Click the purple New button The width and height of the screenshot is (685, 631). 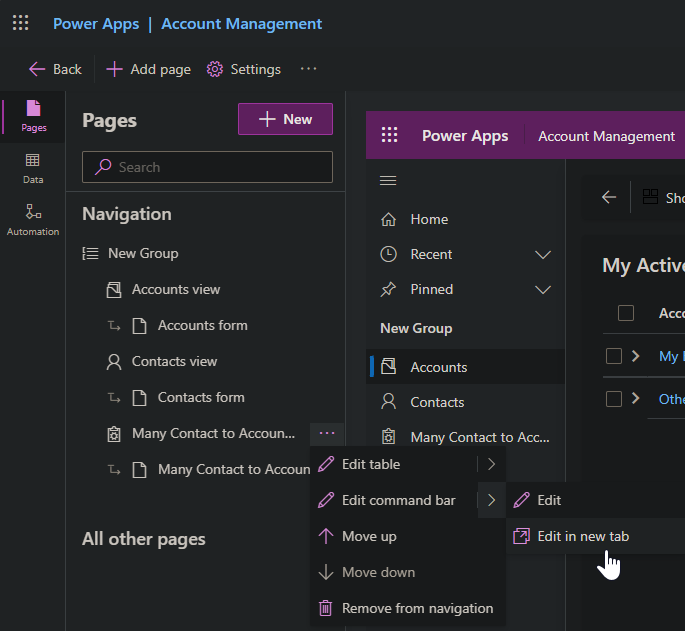point(285,119)
